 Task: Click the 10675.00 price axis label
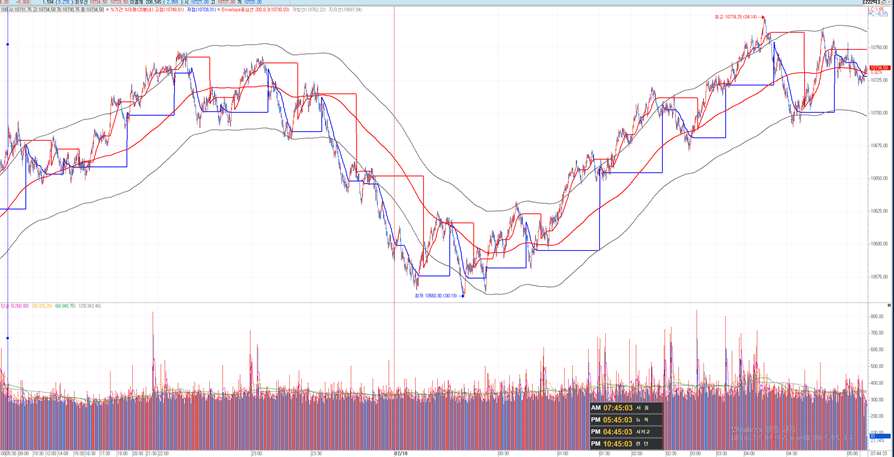click(x=879, y=145)
